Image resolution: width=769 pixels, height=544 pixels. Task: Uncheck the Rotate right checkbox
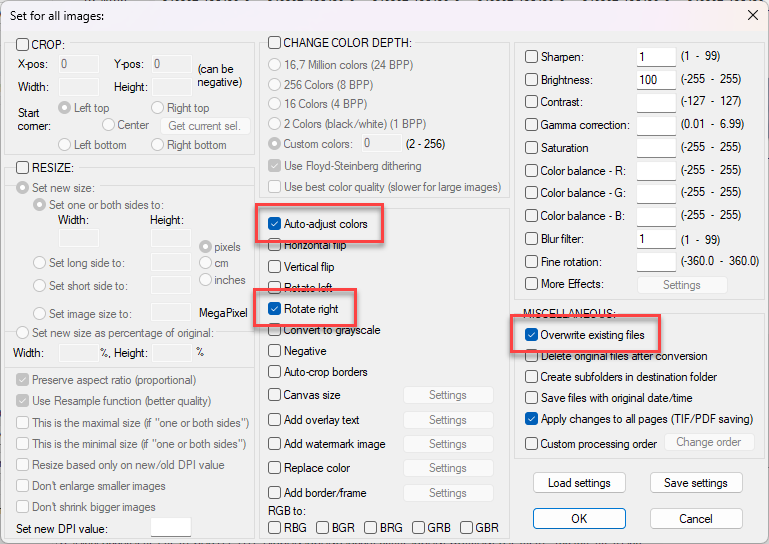pyautogui.click(x=275, y=309)
